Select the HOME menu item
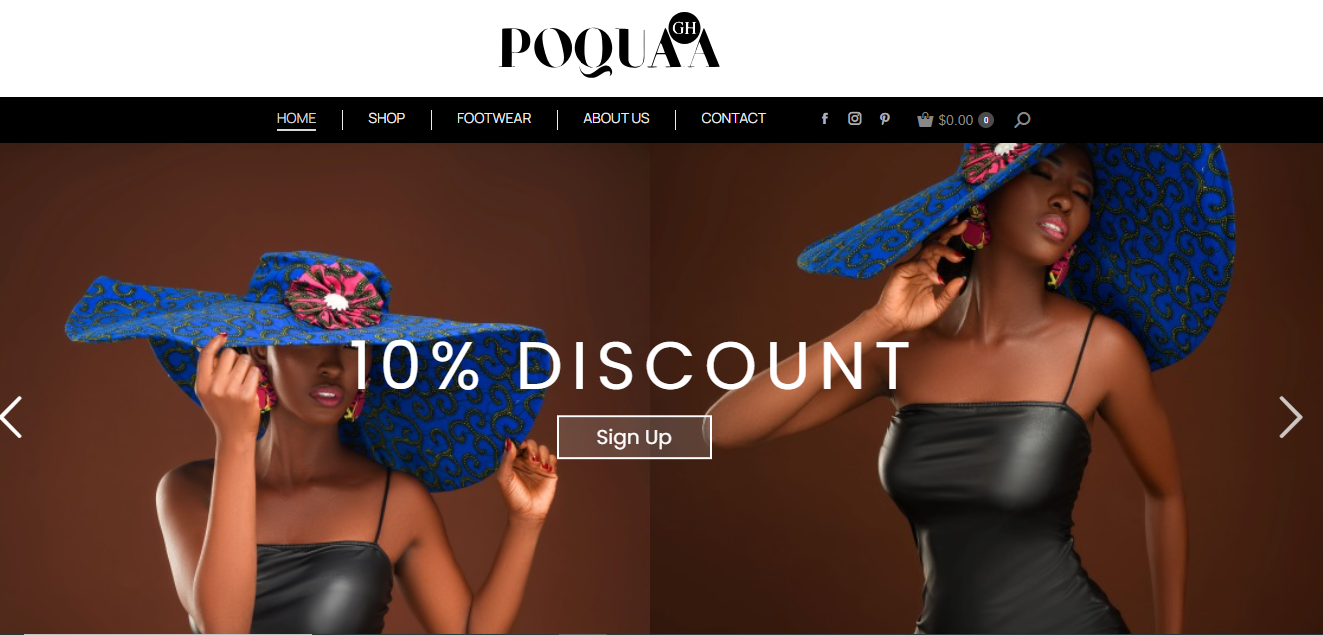 coord(296,118)
